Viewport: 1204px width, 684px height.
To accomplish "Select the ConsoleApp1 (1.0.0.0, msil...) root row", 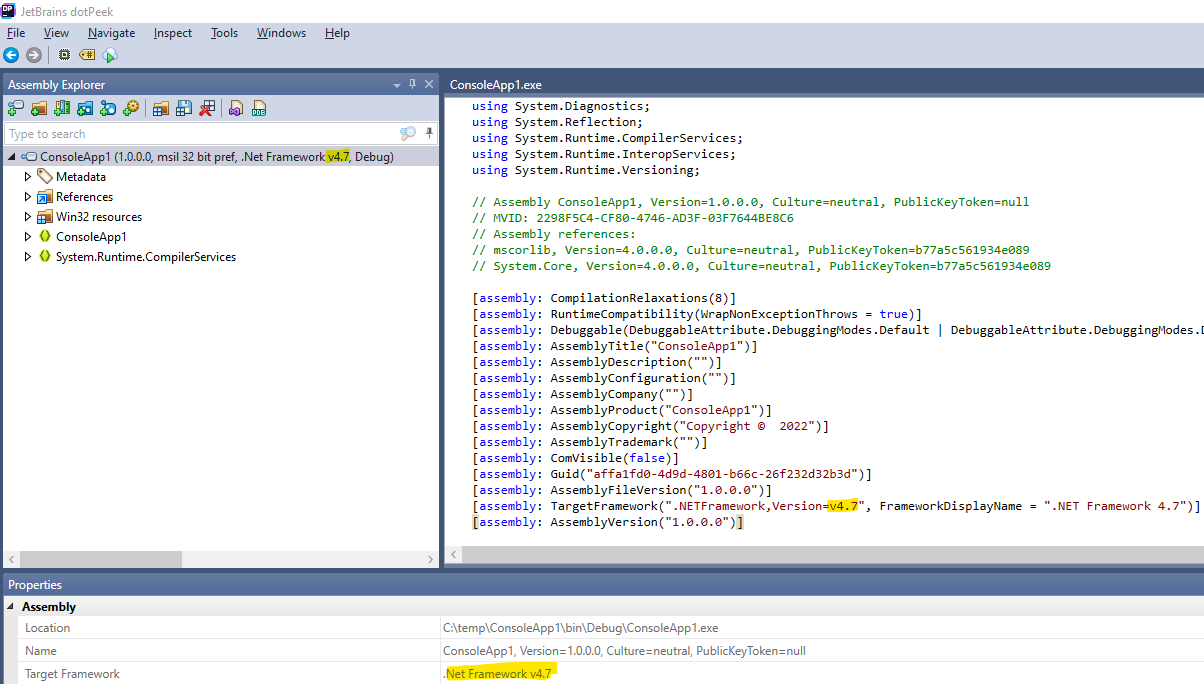I will pos(220,157).
